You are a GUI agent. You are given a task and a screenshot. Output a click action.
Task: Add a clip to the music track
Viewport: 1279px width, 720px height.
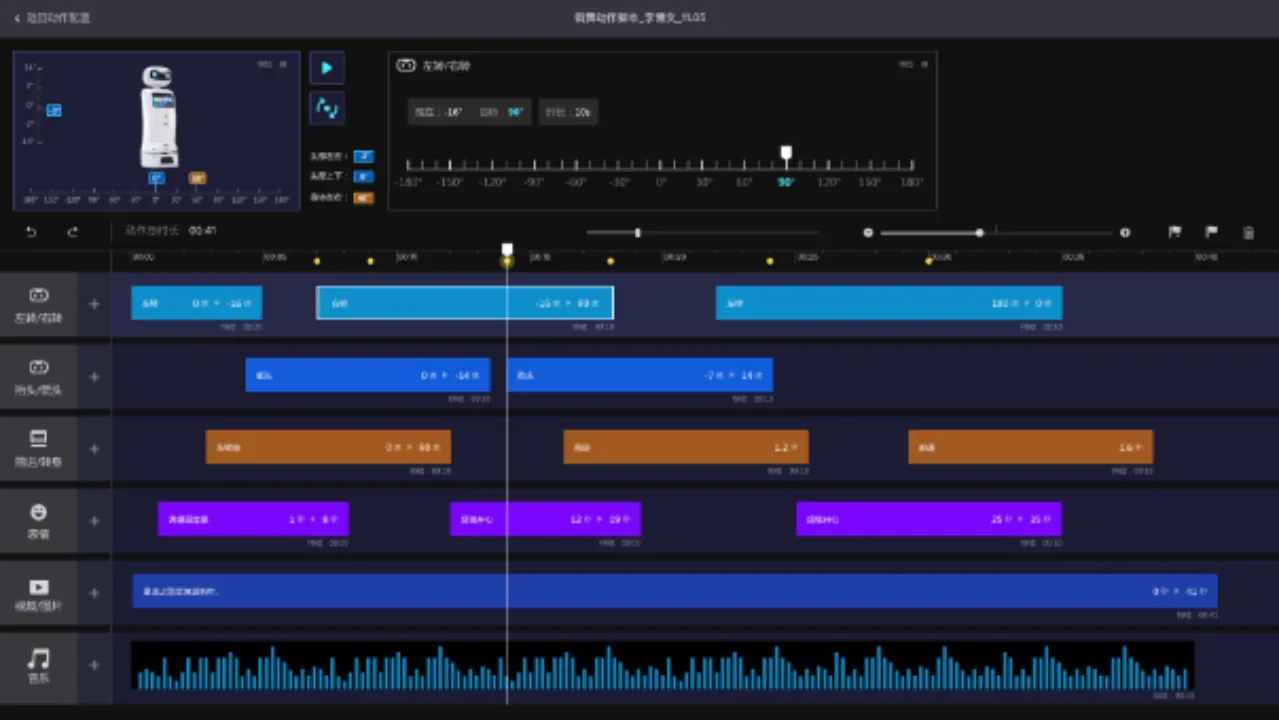(94, 665)
